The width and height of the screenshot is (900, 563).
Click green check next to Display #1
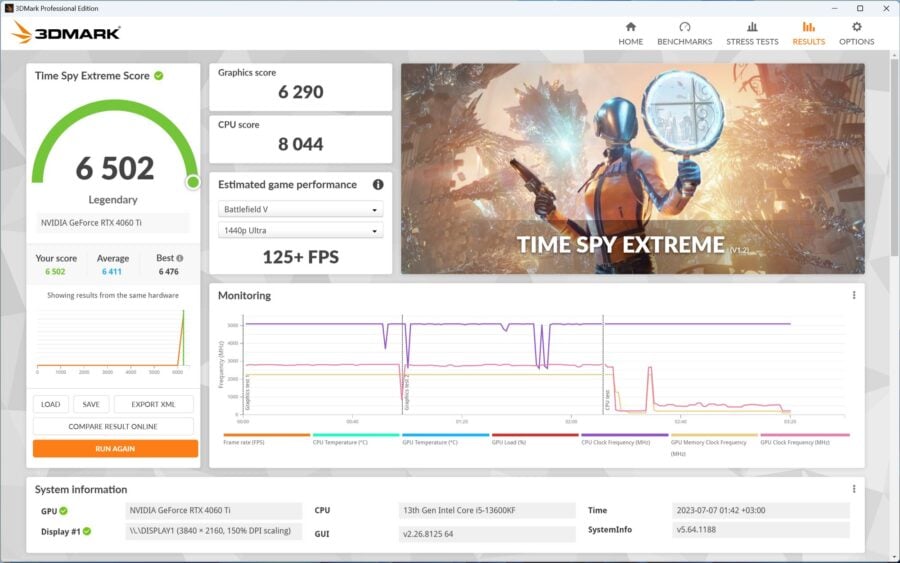click(87, 531)
